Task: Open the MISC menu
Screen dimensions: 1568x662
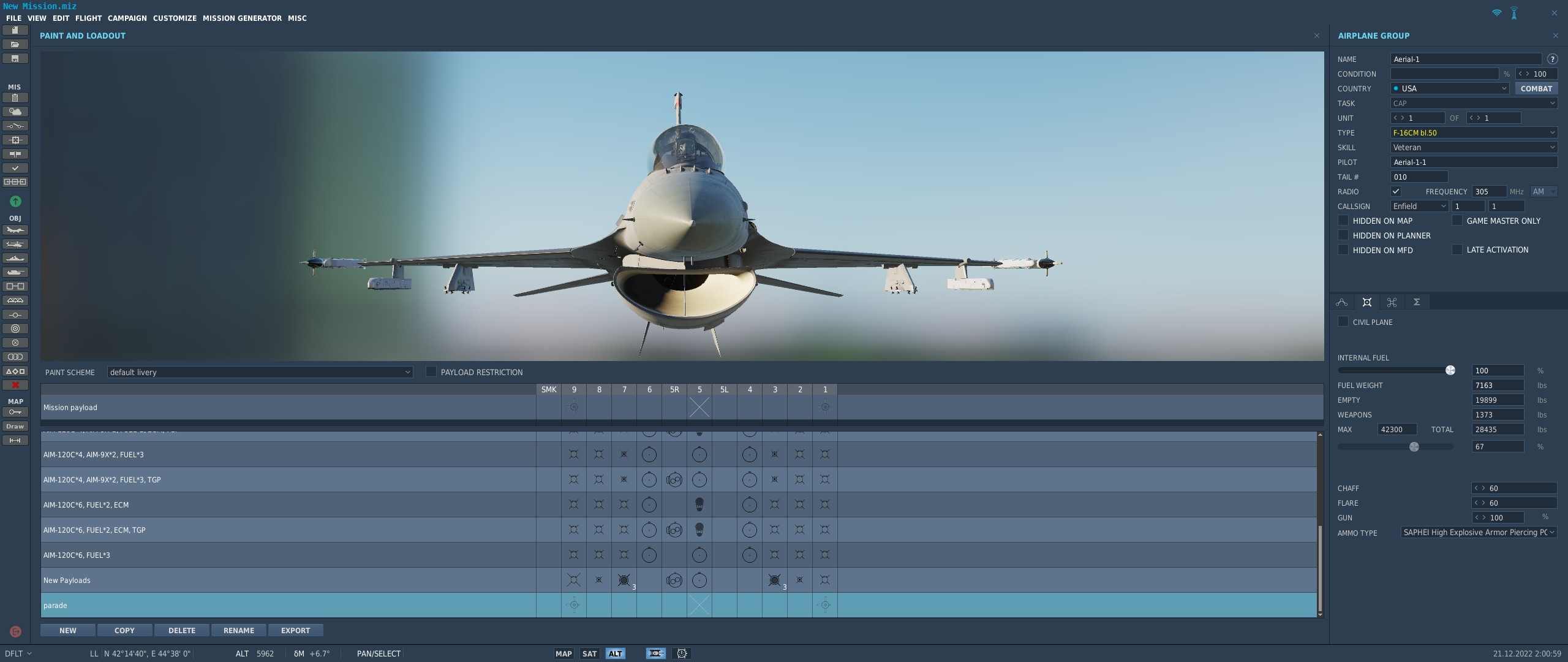Action: 297,18
